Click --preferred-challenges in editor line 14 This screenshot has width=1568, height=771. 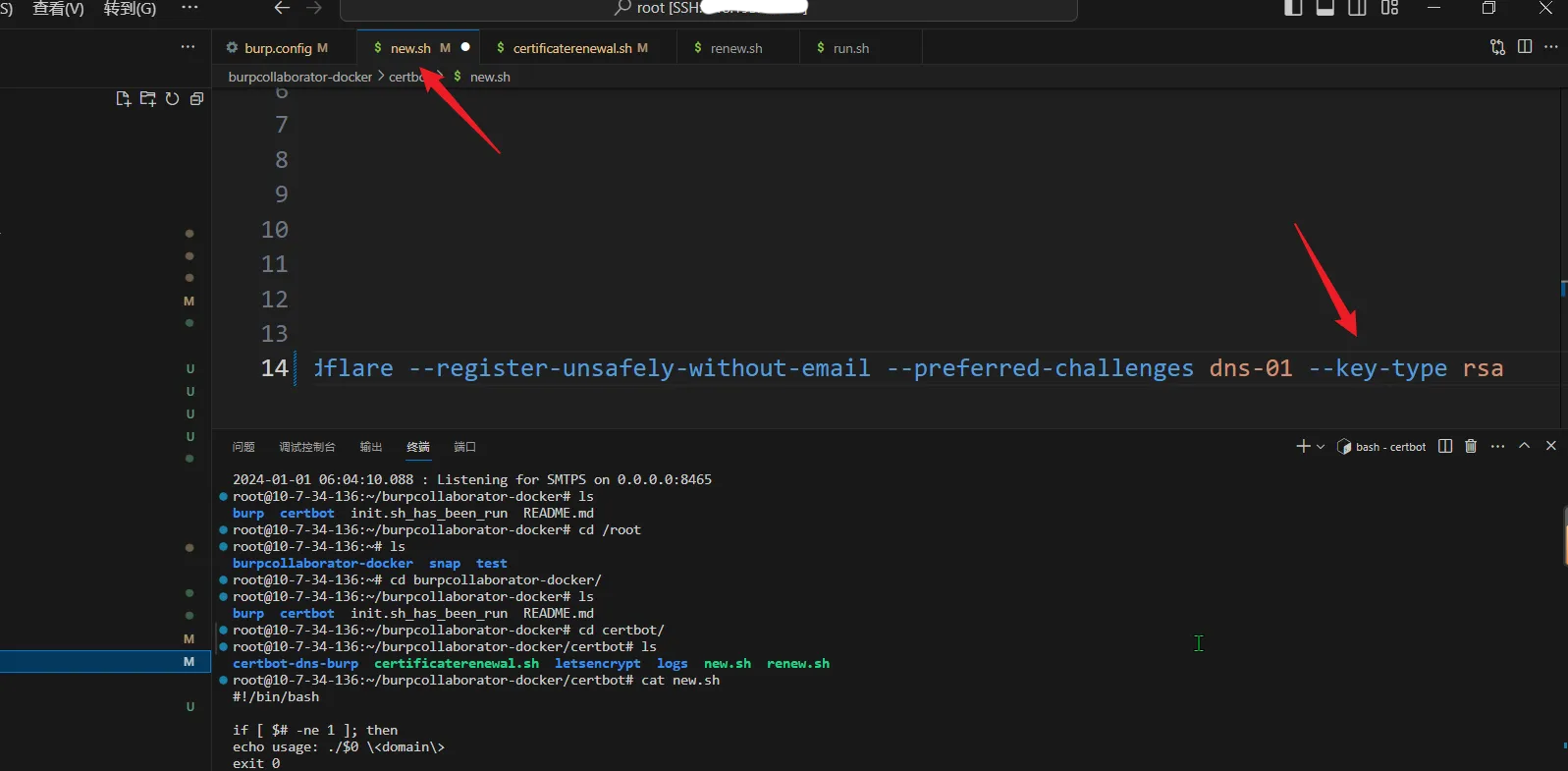pos(1040,368)
